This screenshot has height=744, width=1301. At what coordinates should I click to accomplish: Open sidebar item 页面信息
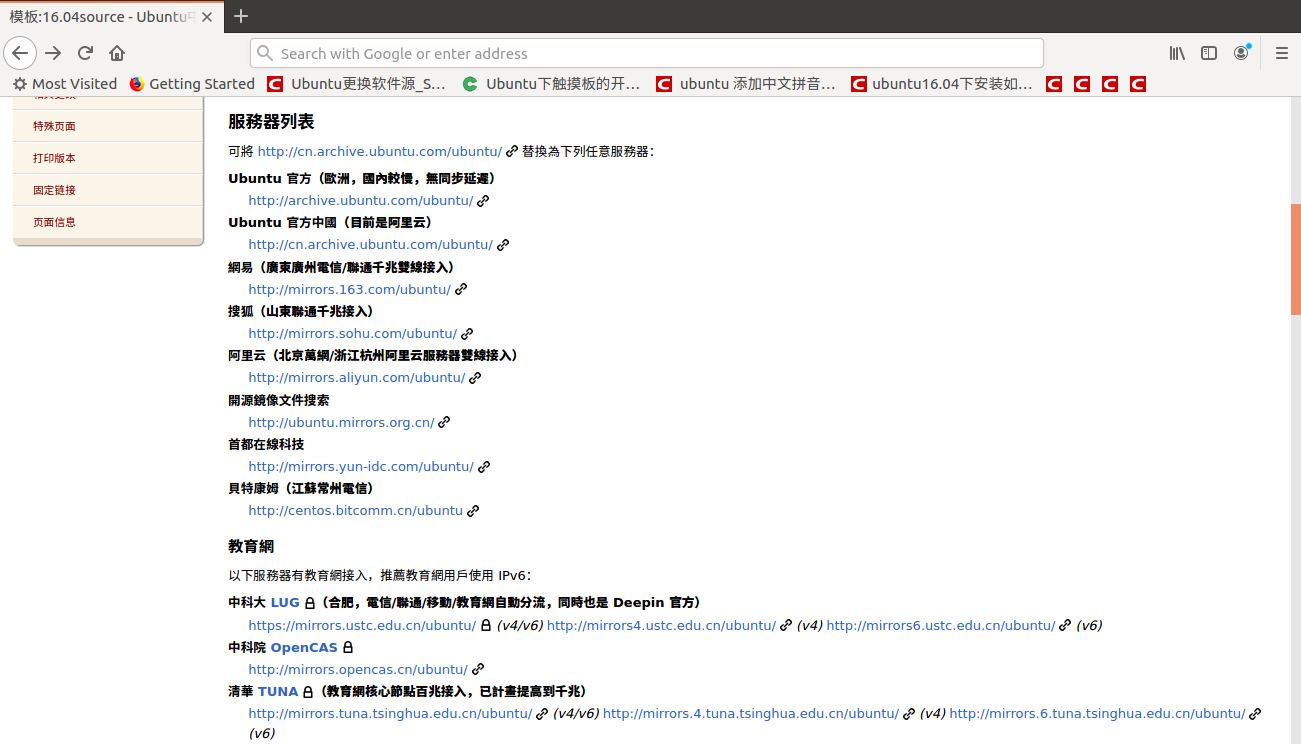click(54, 222)
